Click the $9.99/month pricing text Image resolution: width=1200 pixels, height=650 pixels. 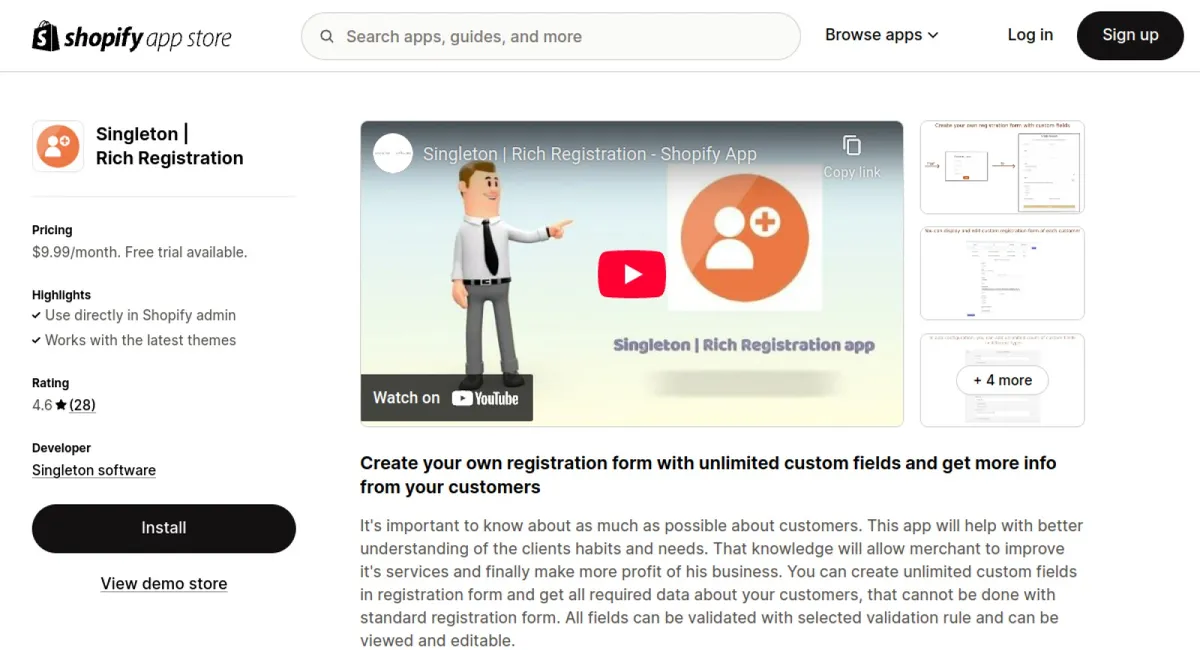139,252
